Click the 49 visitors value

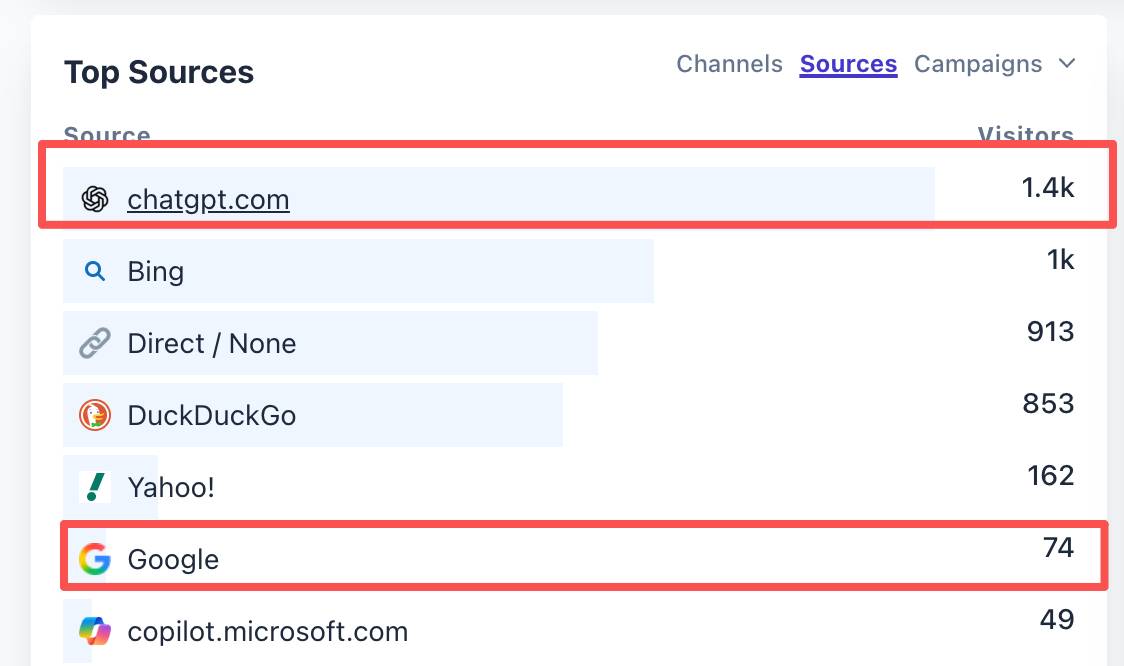pyautogui.click(x=1057, y=619)
